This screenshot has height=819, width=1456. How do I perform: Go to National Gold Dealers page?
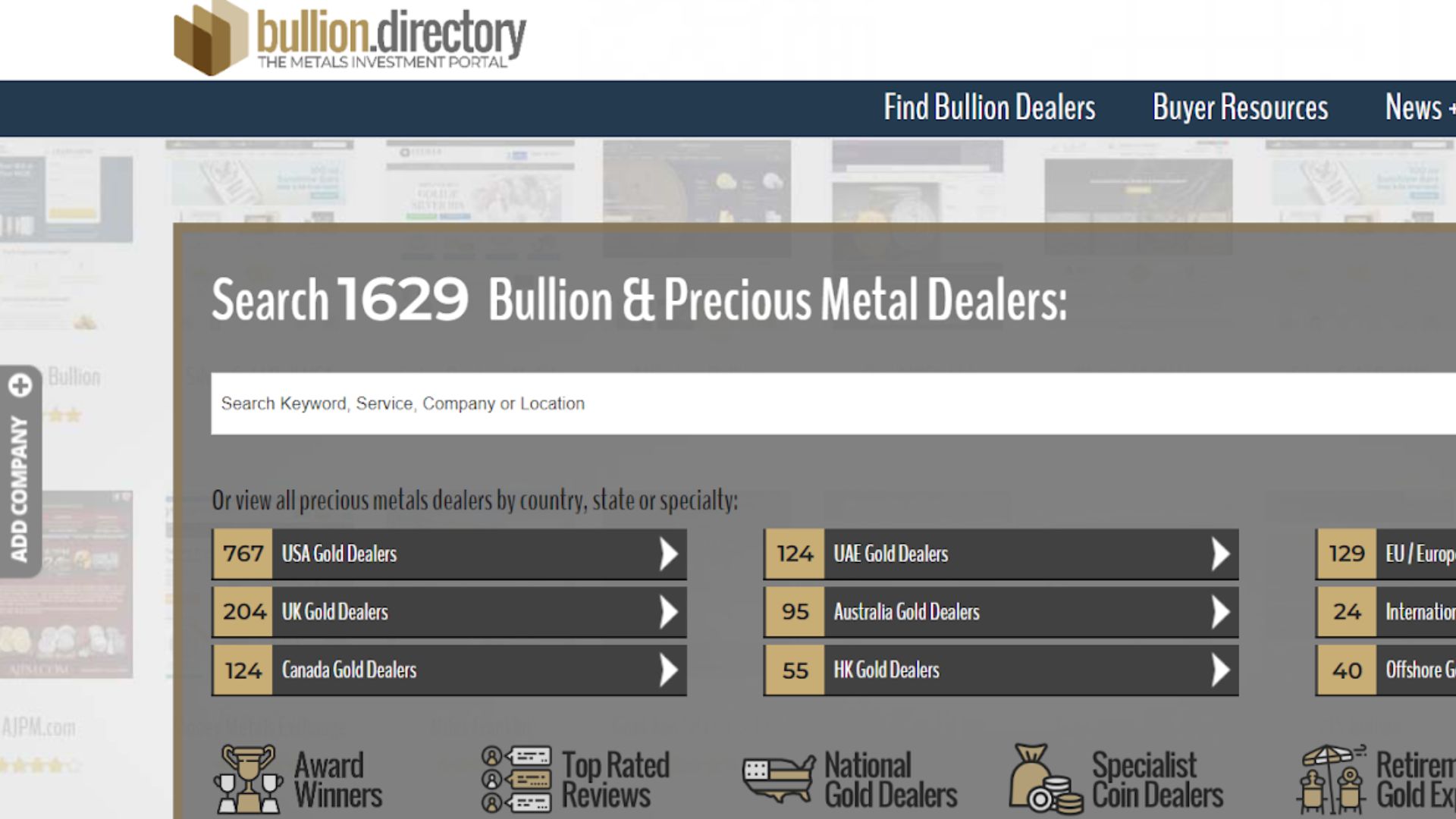[890, 780]
